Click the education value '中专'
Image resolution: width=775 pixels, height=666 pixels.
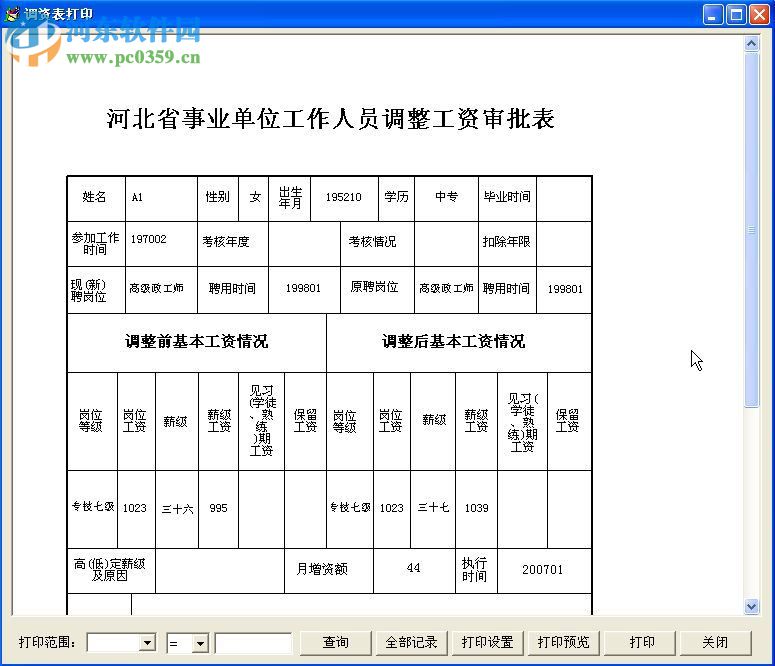coord(446,197)
